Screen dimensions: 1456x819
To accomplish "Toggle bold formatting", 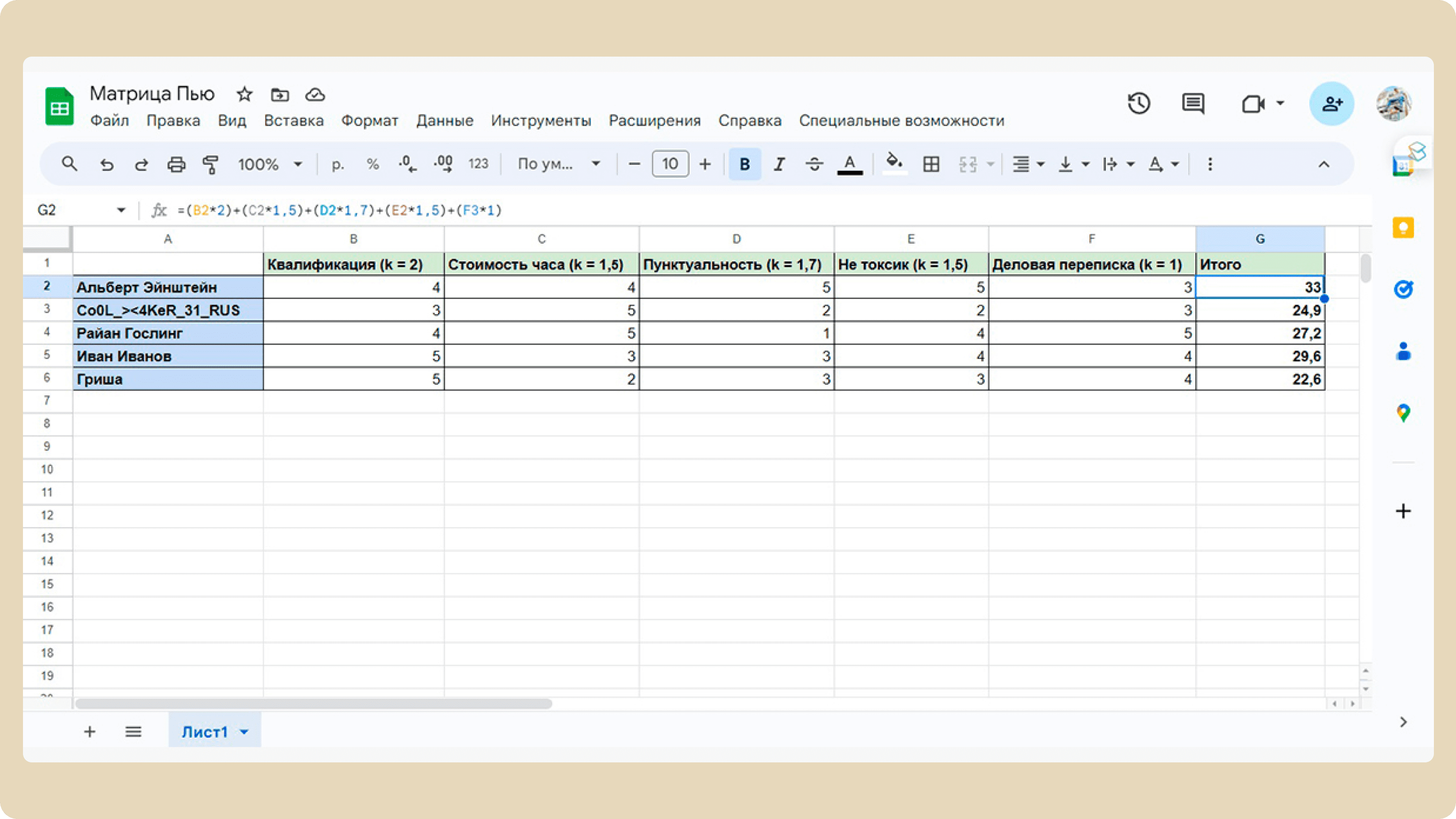I will (745, 164).
